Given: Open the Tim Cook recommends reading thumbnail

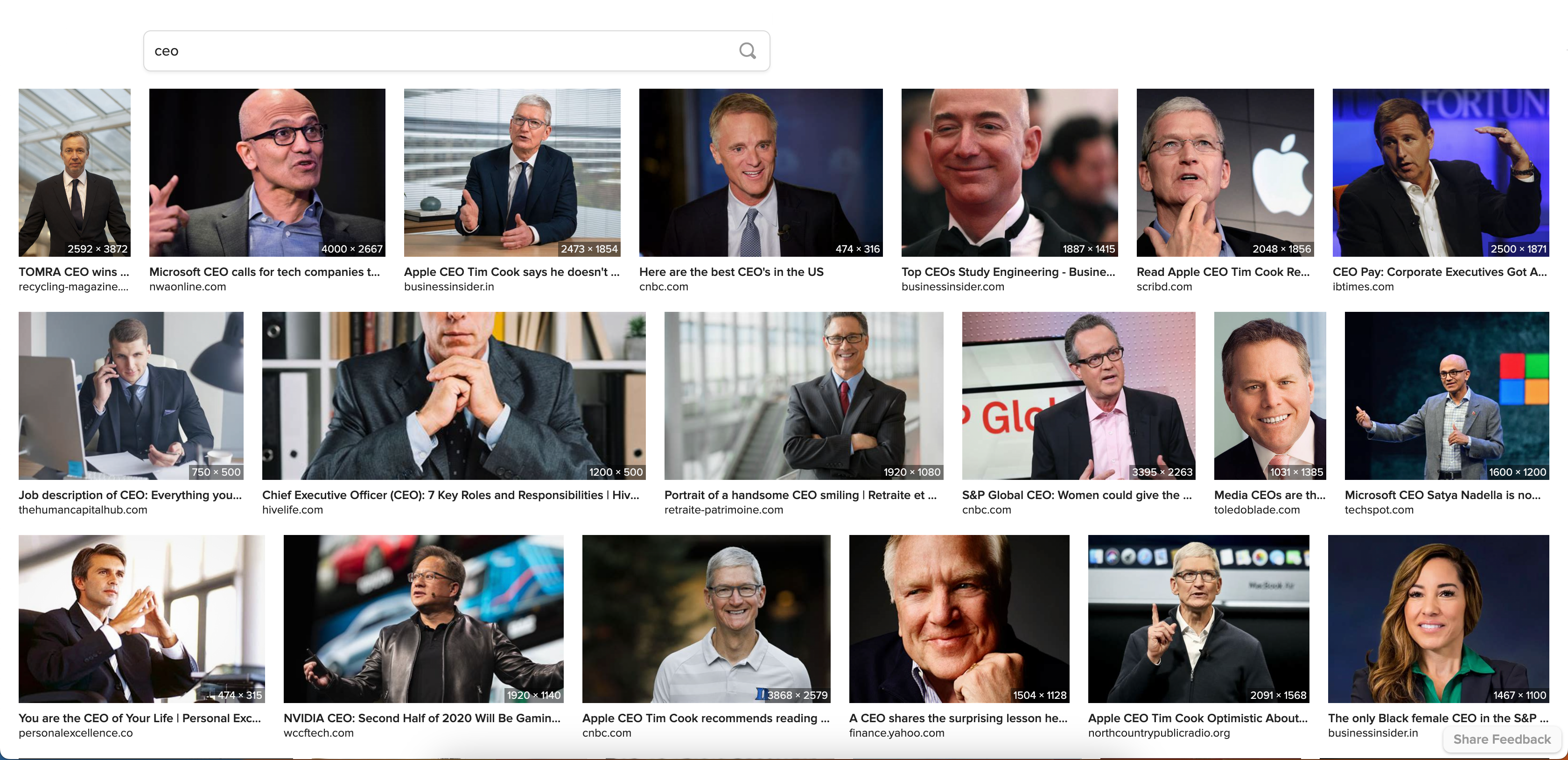Looking at the screenshot, I should pyautogui.click(x=706, y=619).
